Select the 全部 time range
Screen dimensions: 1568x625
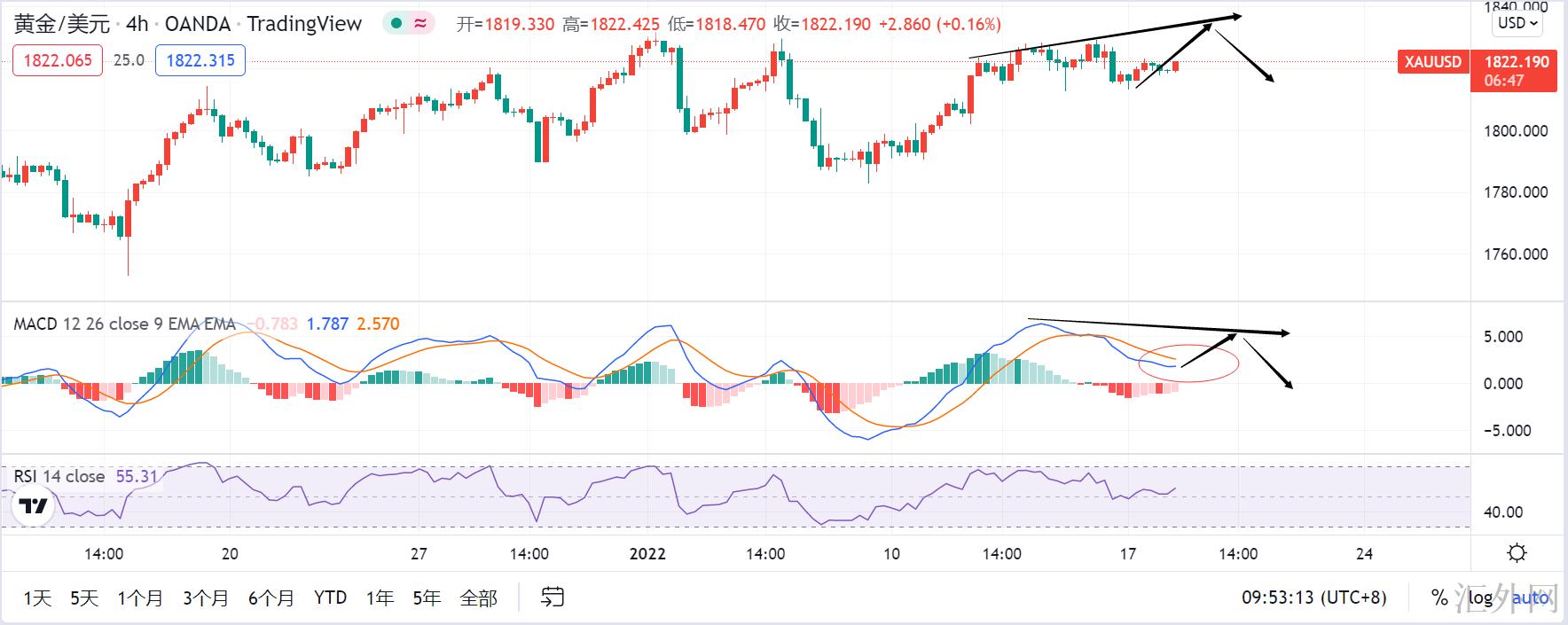[478, 598]
